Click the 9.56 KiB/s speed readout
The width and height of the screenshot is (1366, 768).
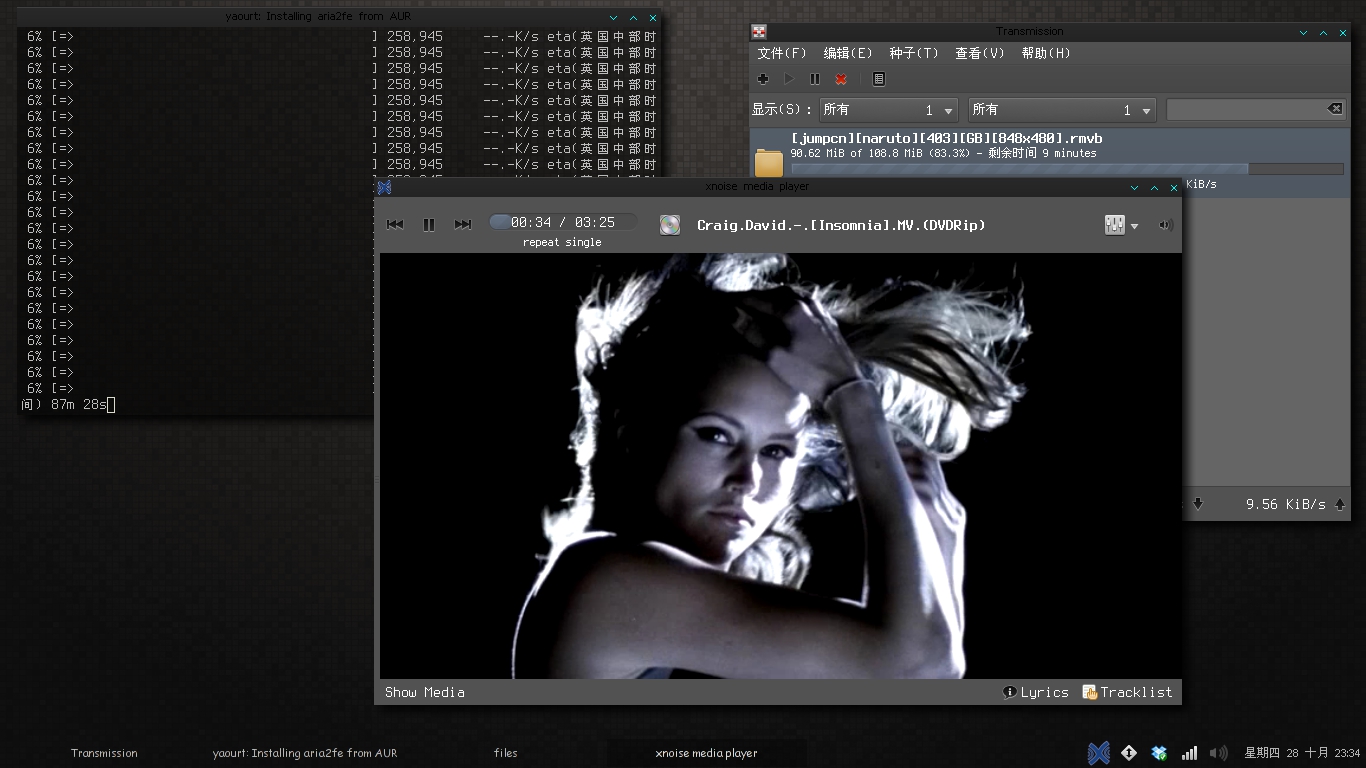1286,505
